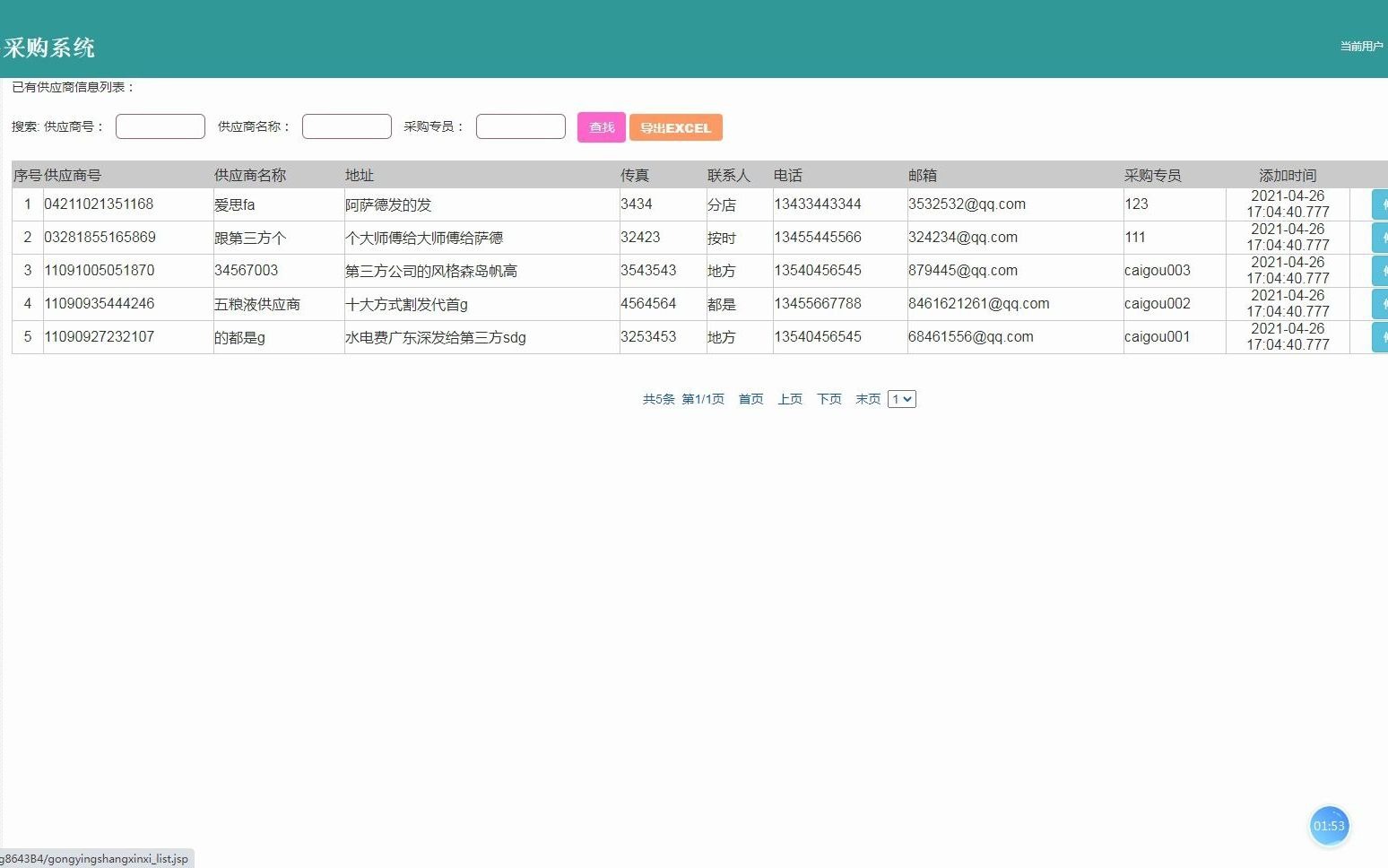
Task: Click the blue 01:53 timer bubble
Action: click(x=1330, y=825)
